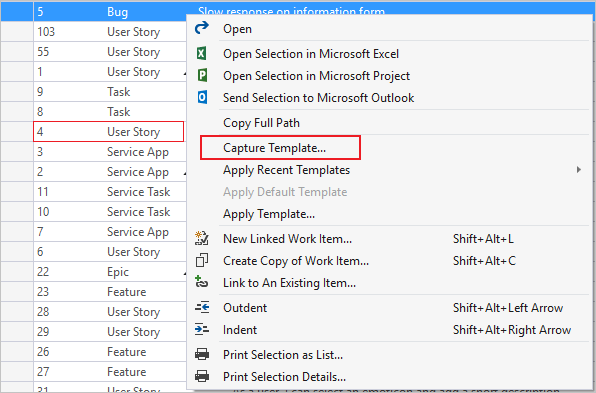Image resolution: width=596 pixels, height=393 pixels.
Task: Choose Open from the context menu
Action: point(390,29)
